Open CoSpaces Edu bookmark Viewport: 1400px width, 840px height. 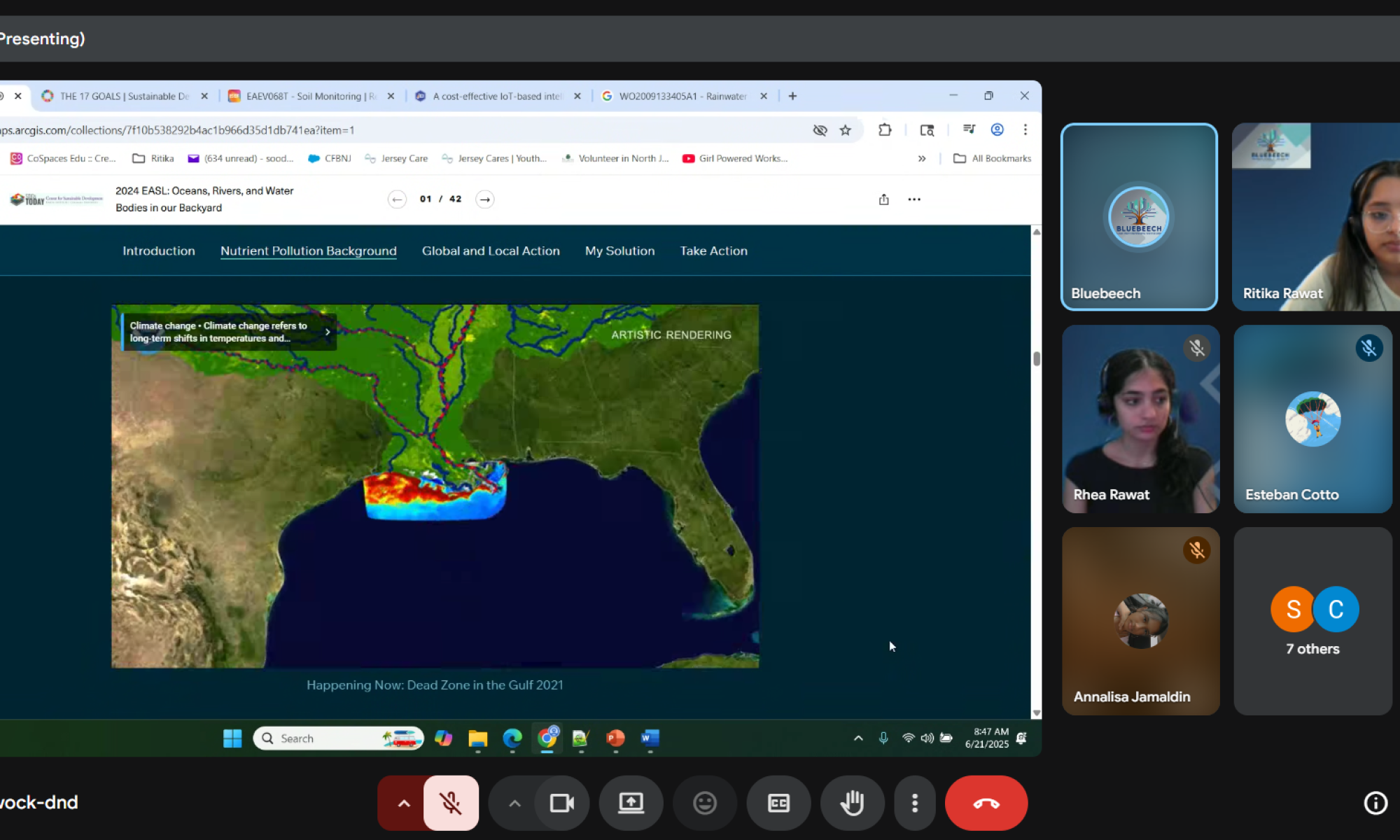(x=64, y=159)
